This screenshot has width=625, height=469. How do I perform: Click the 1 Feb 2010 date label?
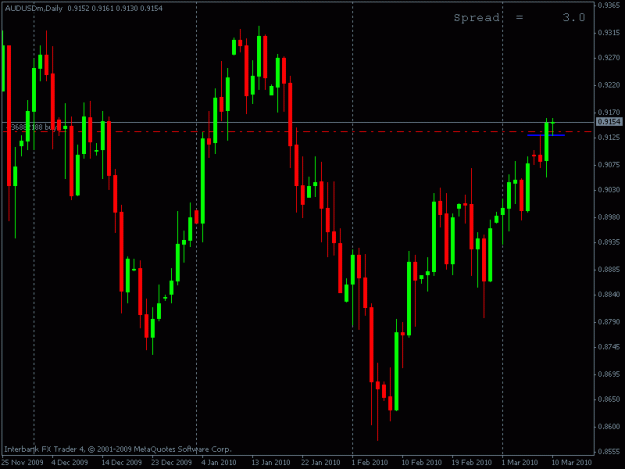[x=369, y=462]
